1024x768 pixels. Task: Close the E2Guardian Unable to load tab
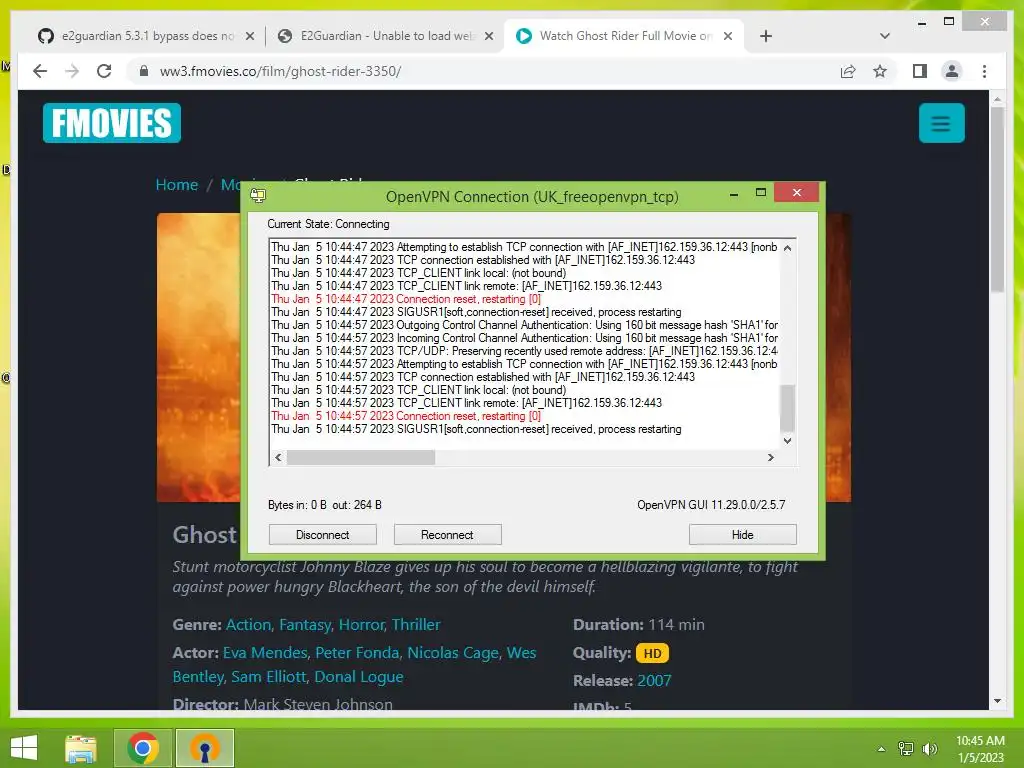(488, 36)
